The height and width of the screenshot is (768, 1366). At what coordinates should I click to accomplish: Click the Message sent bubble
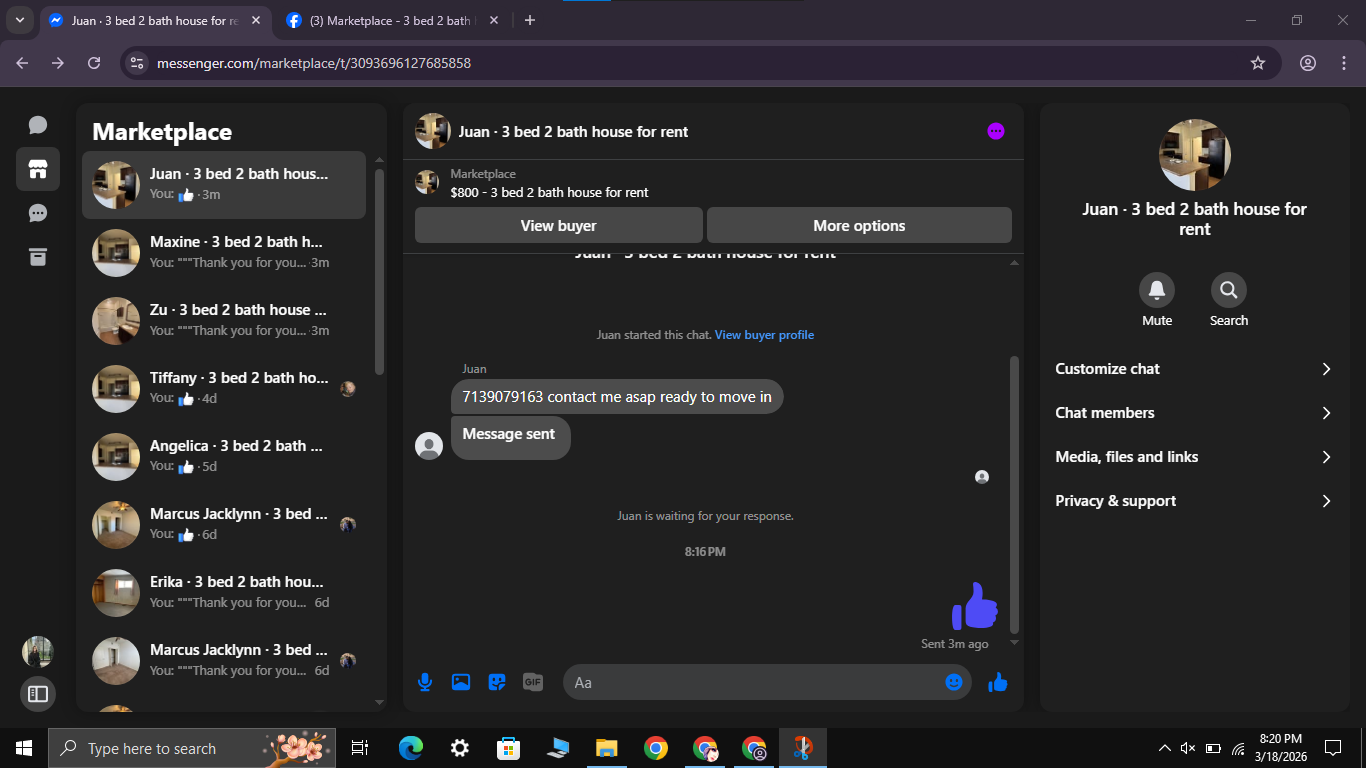[510, 438]
